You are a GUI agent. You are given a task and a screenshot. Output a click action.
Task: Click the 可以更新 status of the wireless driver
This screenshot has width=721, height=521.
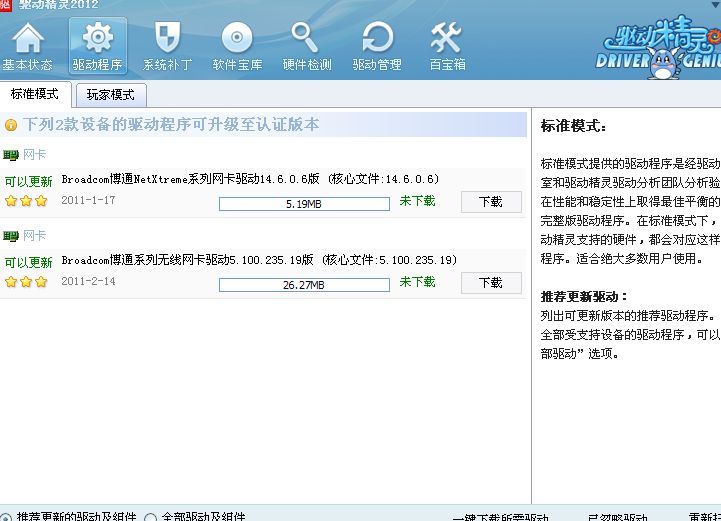[x=29, y=263]
